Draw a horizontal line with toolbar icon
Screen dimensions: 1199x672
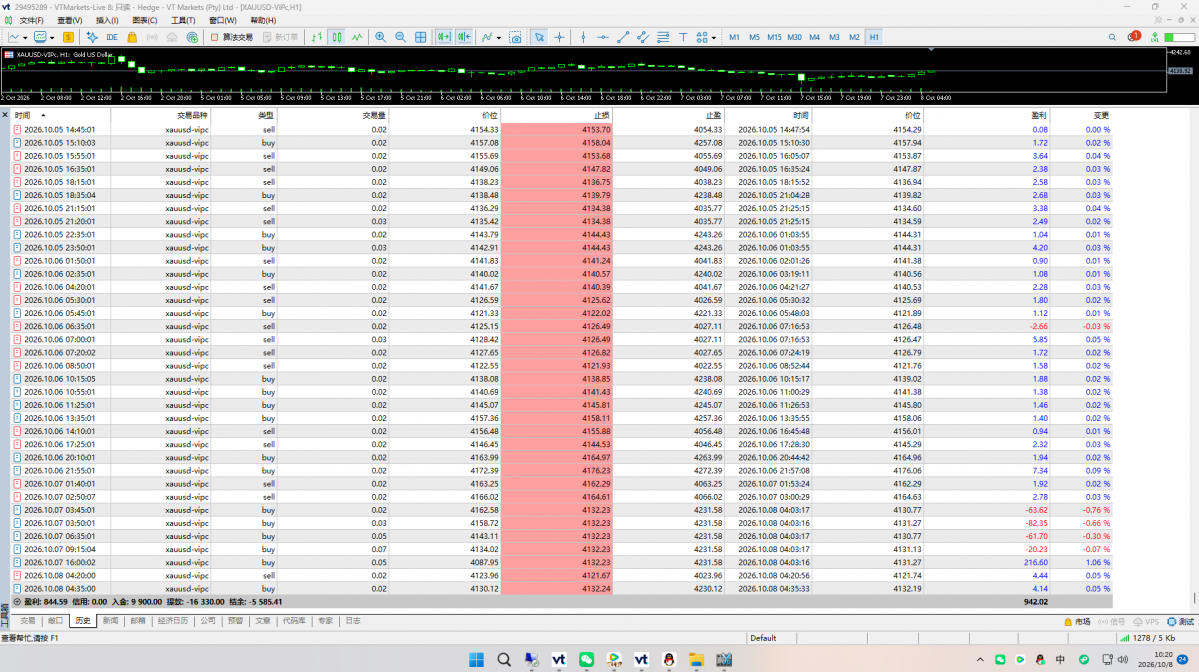pyautogui.click(x=603, y=37)
